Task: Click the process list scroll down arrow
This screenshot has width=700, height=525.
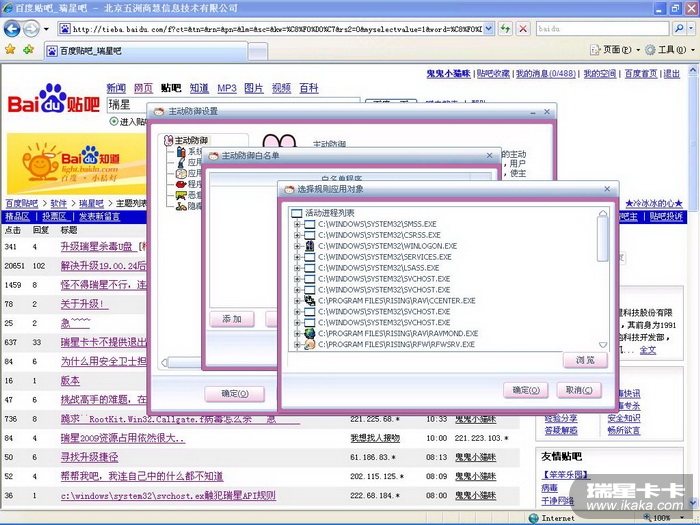Action: 603,345
